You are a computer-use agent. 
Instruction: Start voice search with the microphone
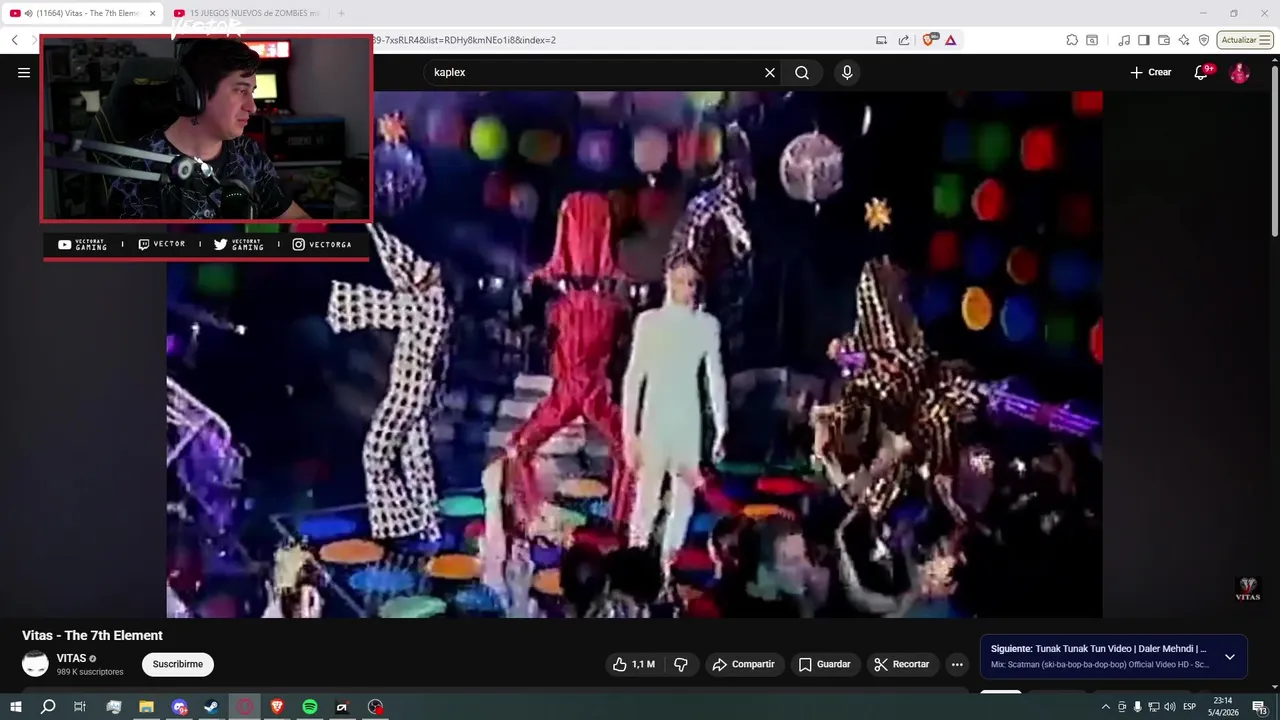[x=847, y=72]
